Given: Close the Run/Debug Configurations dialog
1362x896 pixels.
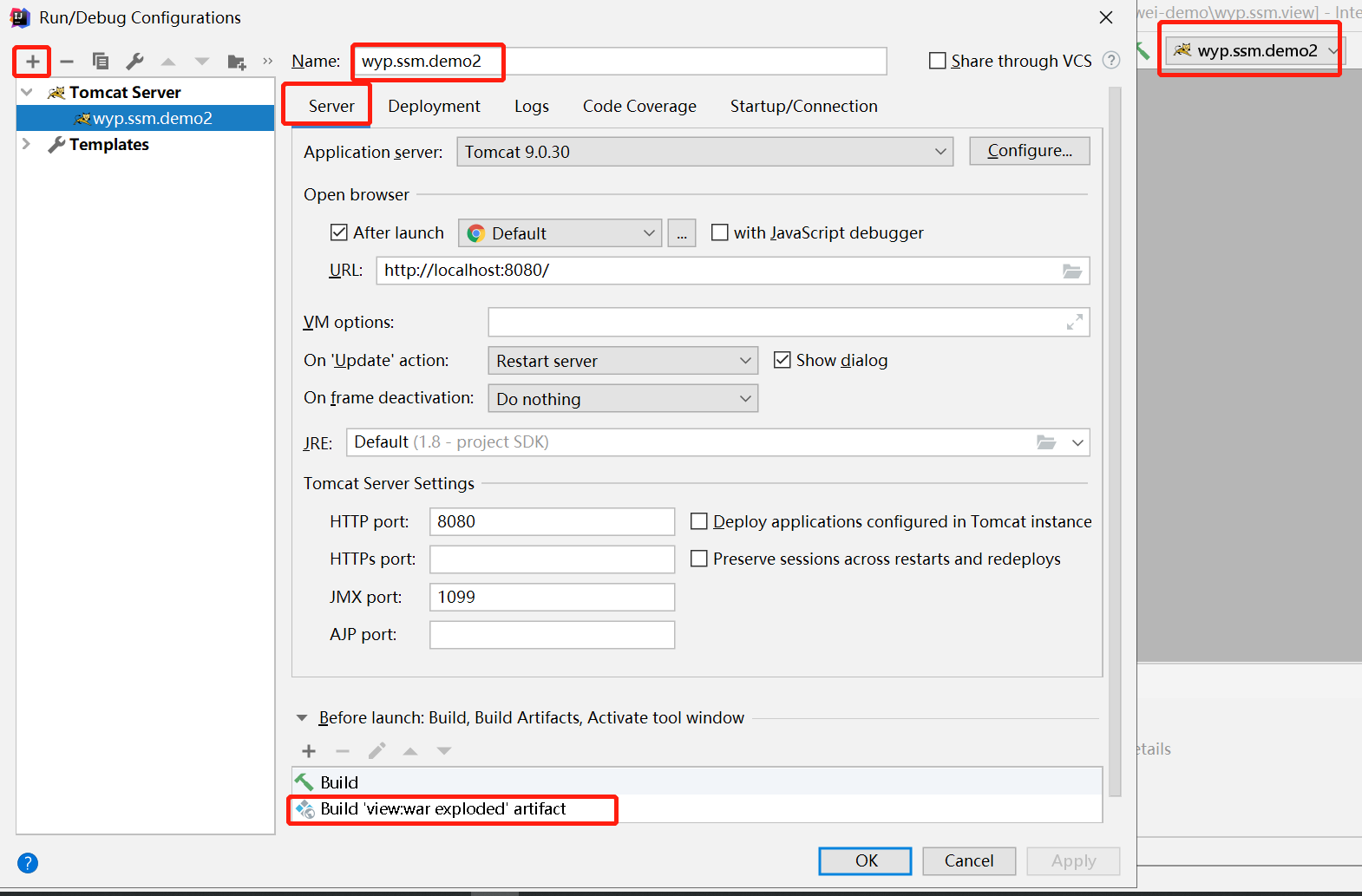Looking at the screenshot, I should [x=1106, y=17].
